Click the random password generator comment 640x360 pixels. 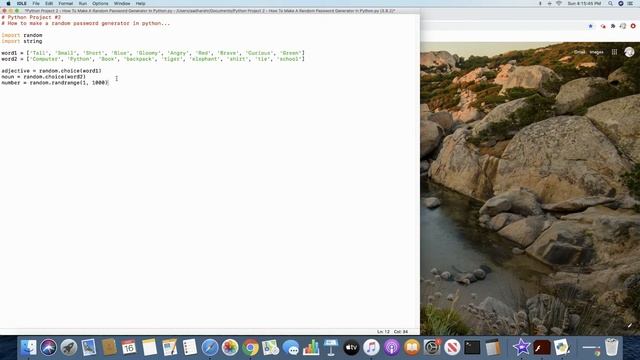pos(86,24)
